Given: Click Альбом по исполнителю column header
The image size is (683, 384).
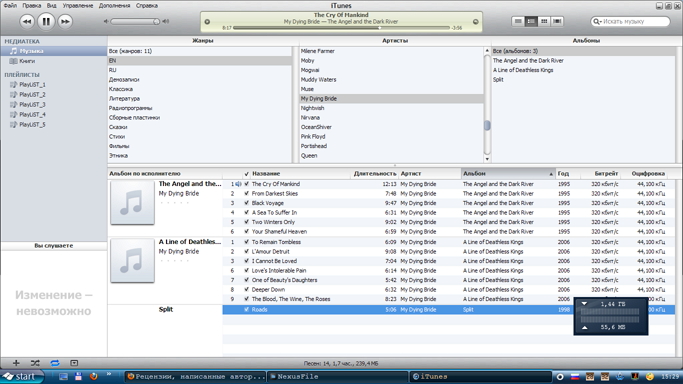Looking at the screenshot, I should pyautogui.click(x=165, y=174).
